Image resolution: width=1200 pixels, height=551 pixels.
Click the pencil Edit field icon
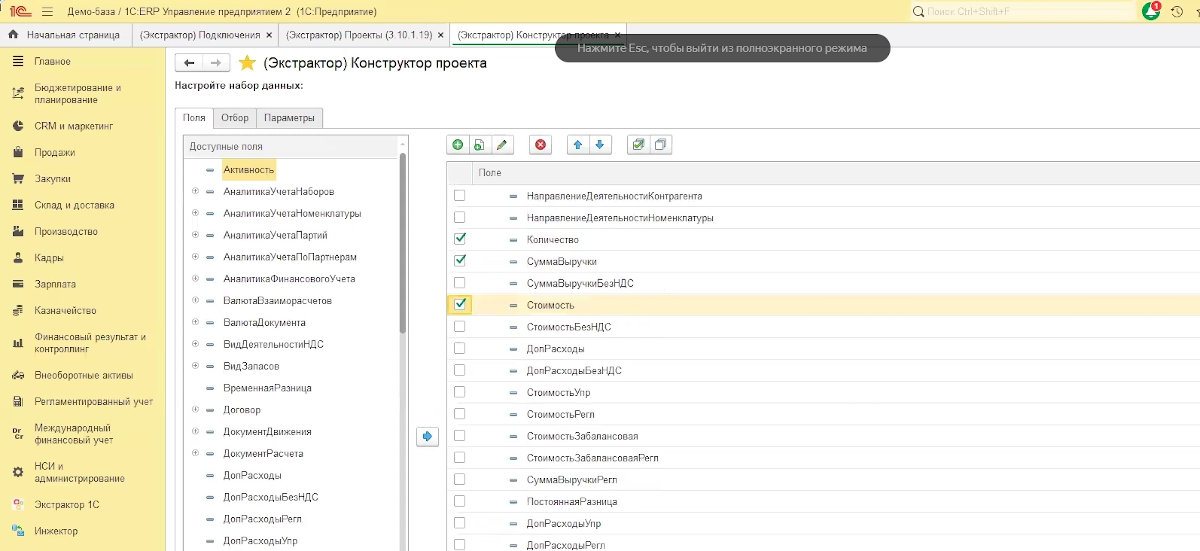(x=501, y=145)
